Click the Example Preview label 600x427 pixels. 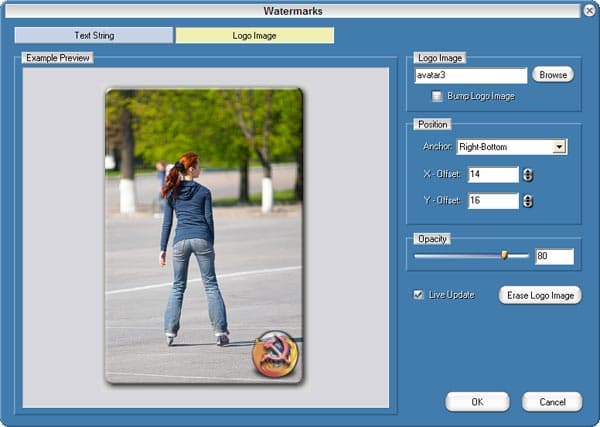click(x=58, y=58)
